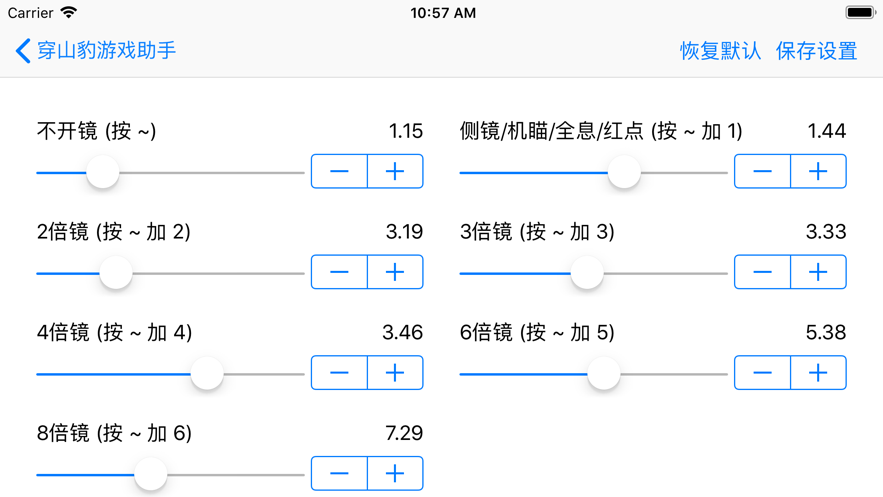Viewport: 883px width, 497px height.
Task: Tap minus for 6倍镜 sensitivity
Action: (x=762, y=373)
